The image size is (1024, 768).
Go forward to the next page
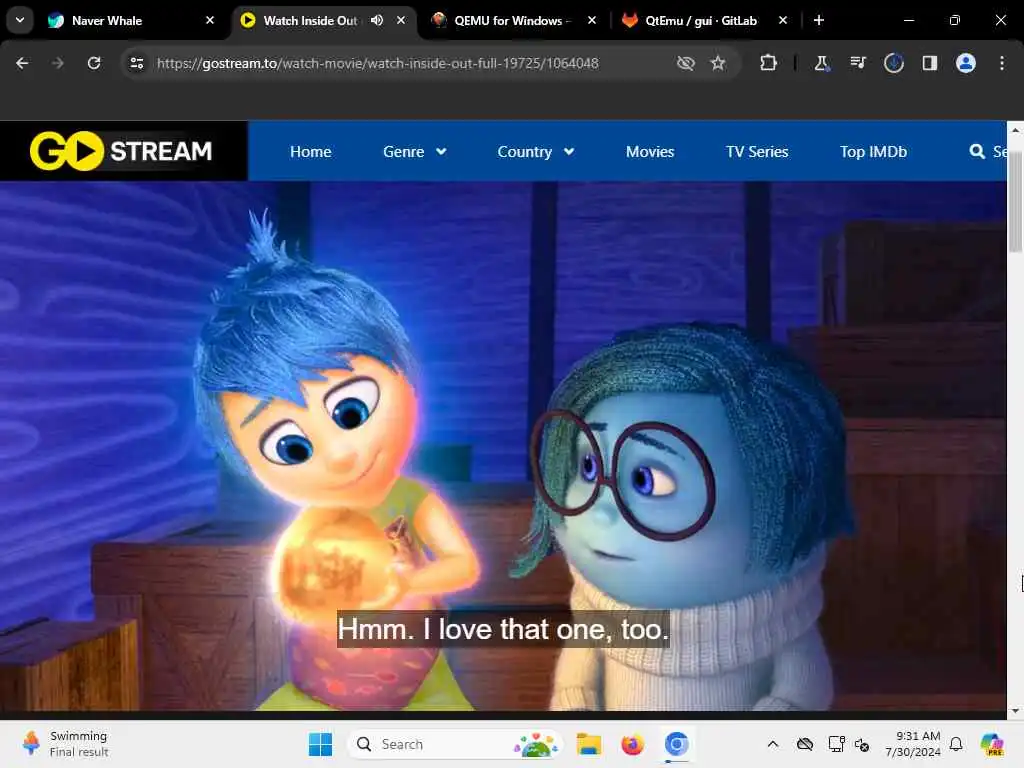pyautogui.click(x=58, y=63)
